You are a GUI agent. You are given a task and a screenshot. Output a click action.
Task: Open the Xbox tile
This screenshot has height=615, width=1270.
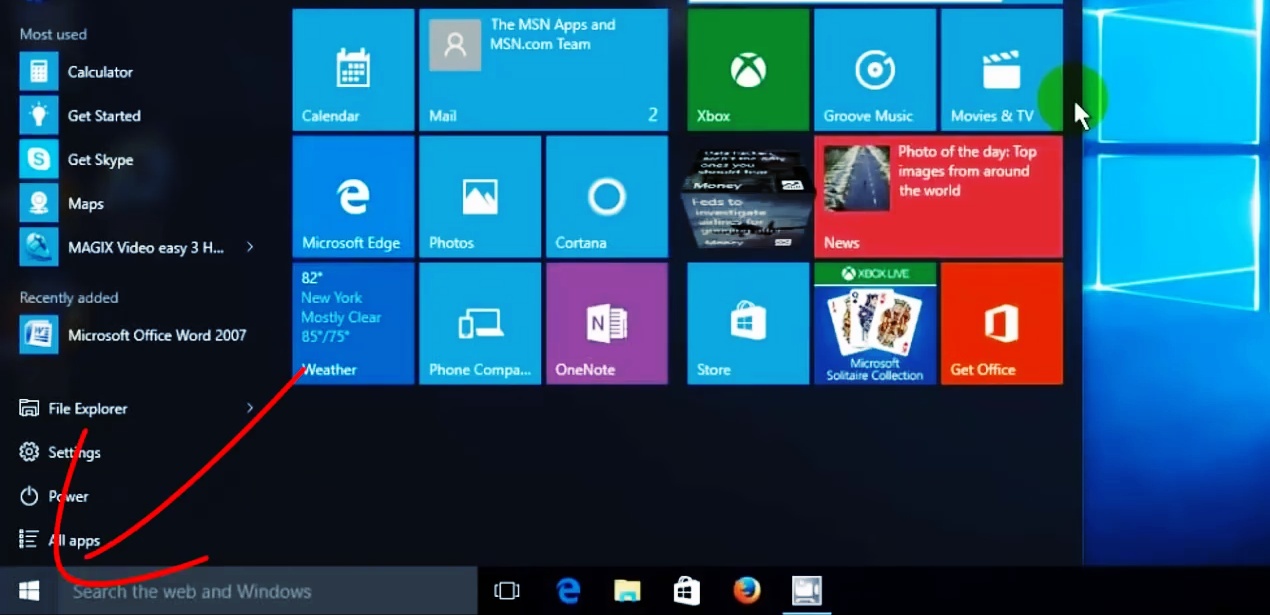[748, 70]
